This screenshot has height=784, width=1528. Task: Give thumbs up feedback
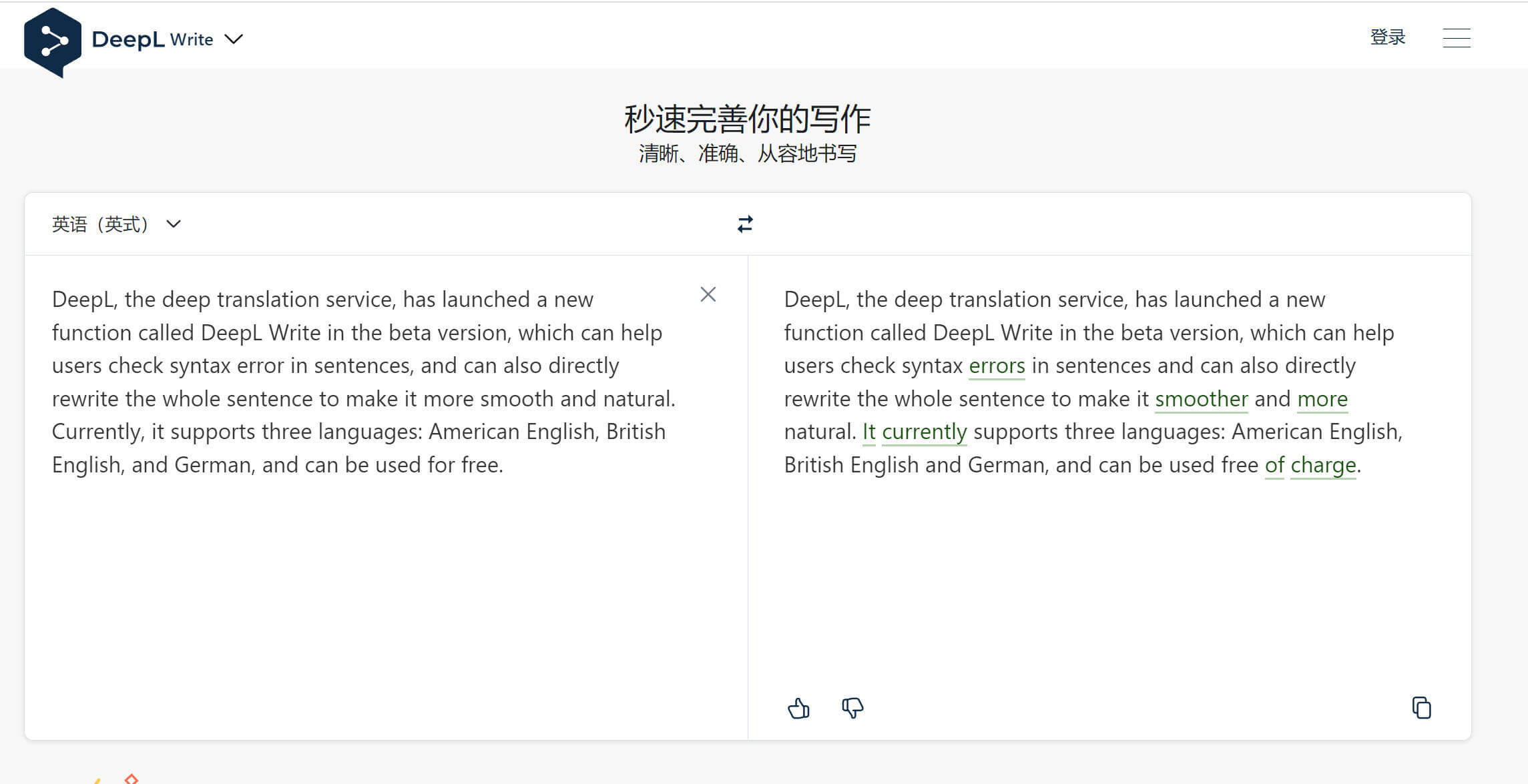[798, 708]
